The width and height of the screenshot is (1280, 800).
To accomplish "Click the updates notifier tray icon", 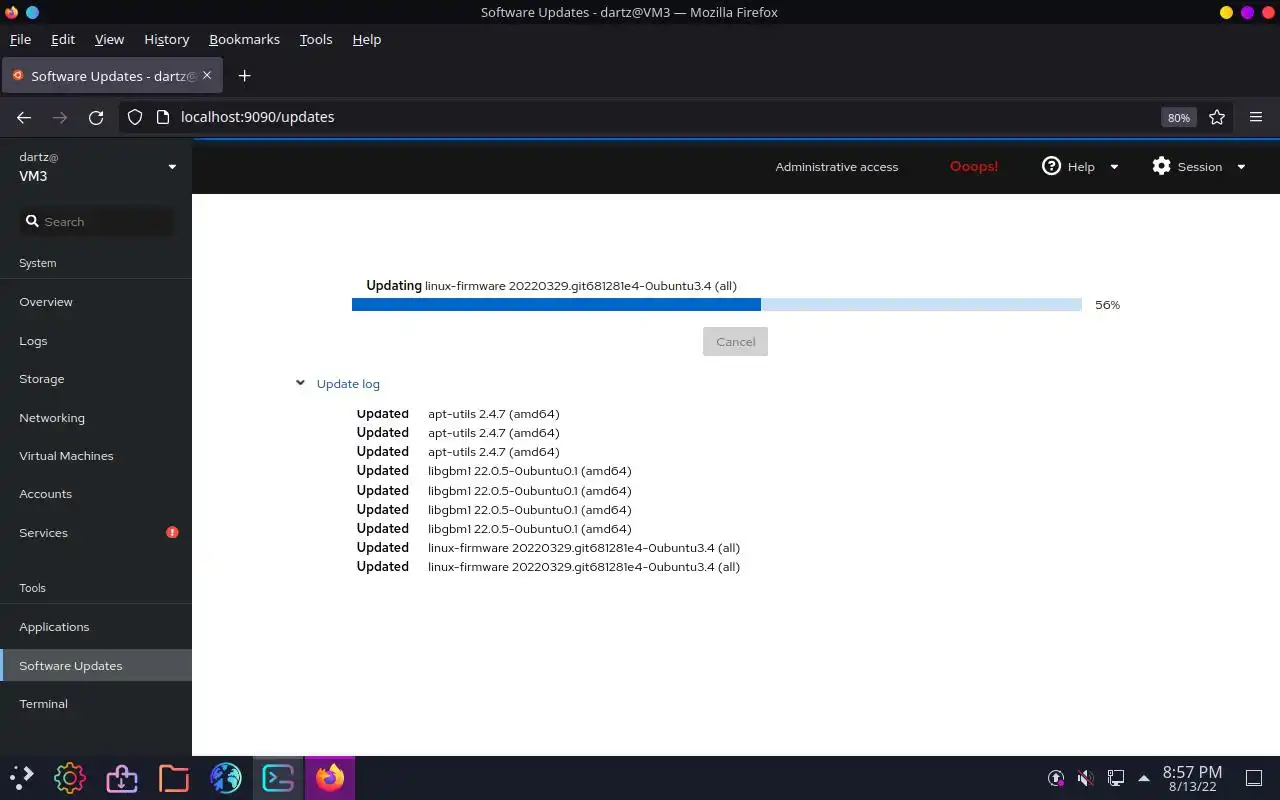I will pyautogui.click(x=1055, y=777).
